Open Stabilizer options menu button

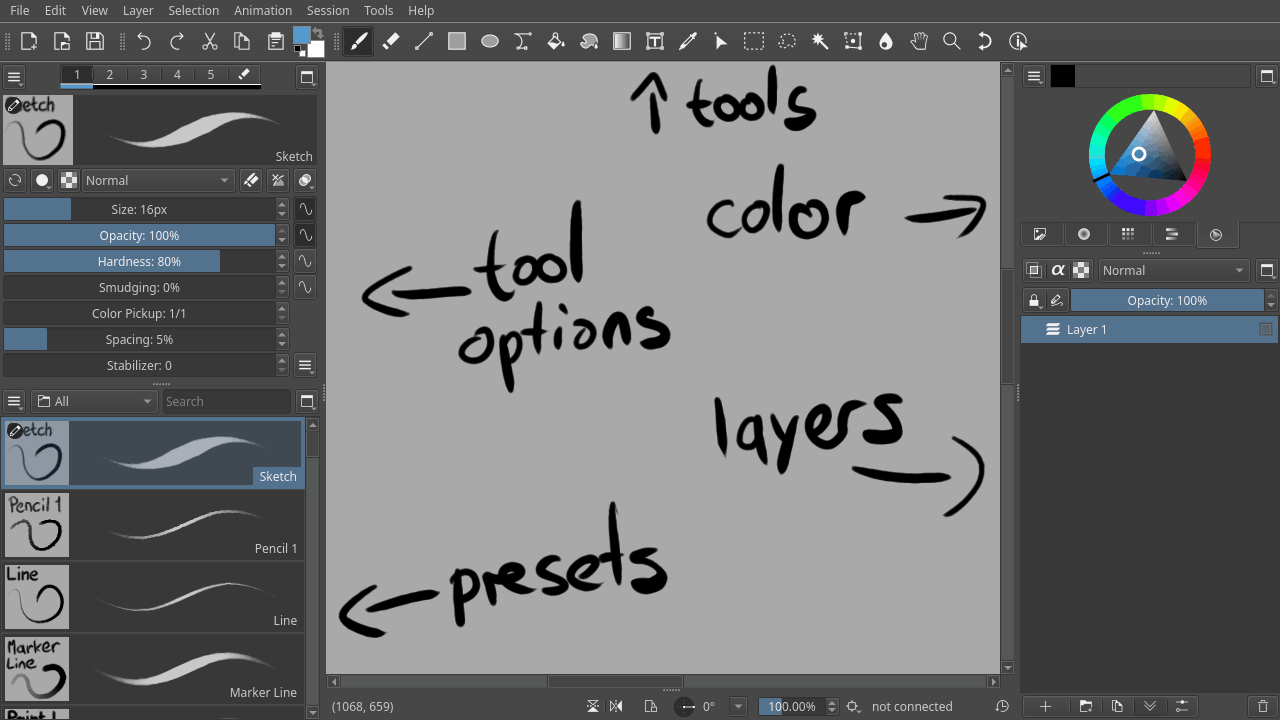point(306,365)
